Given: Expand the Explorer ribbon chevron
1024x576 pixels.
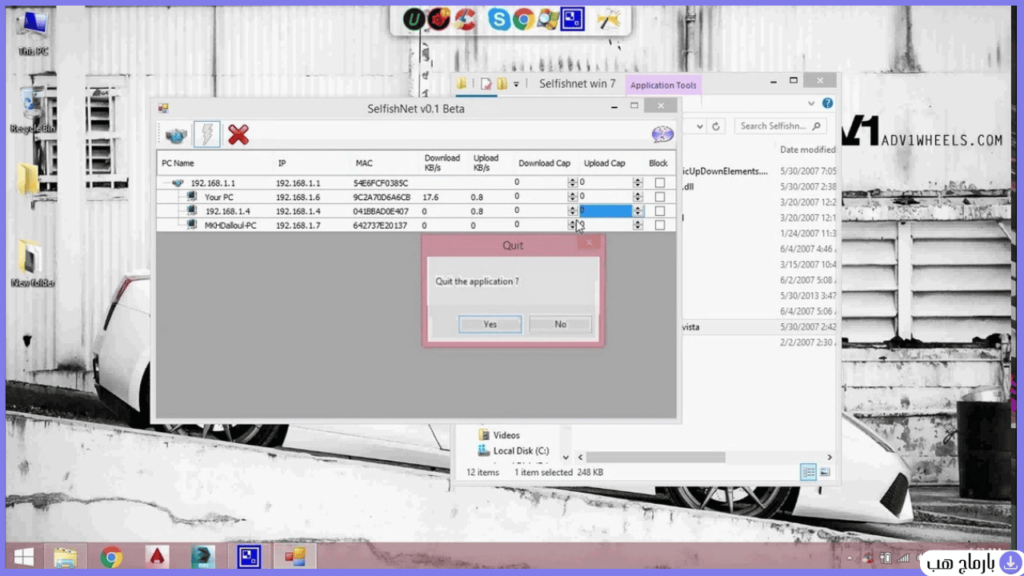Looking at the screenshot, I should click(811, 103).
